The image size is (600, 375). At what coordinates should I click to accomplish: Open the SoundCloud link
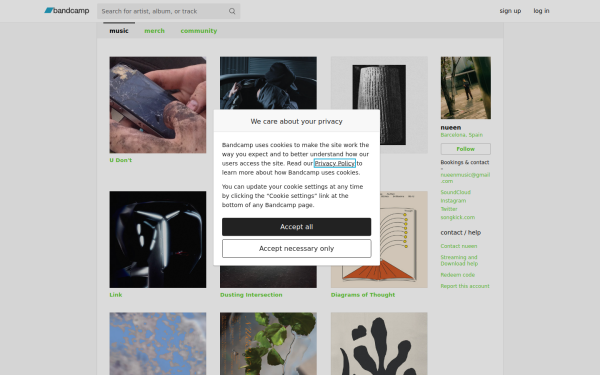pos(455,192)
